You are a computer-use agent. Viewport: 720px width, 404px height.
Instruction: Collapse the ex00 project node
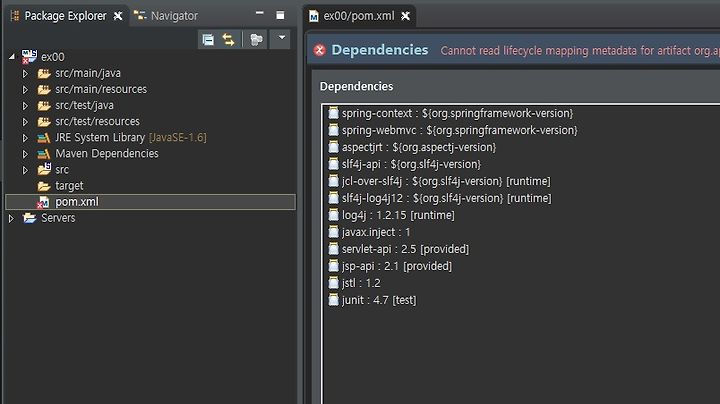coord(12,57)
